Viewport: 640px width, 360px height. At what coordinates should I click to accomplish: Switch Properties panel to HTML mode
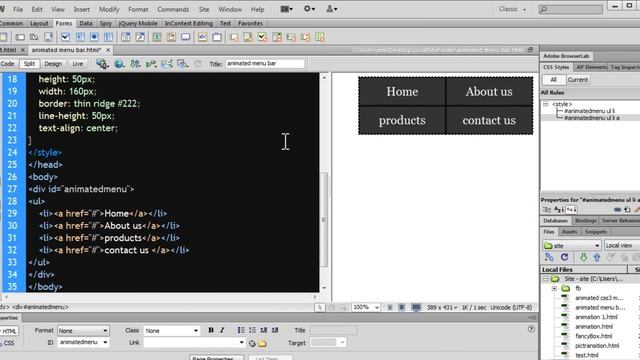pyautogui.click(x=9, y=331)
